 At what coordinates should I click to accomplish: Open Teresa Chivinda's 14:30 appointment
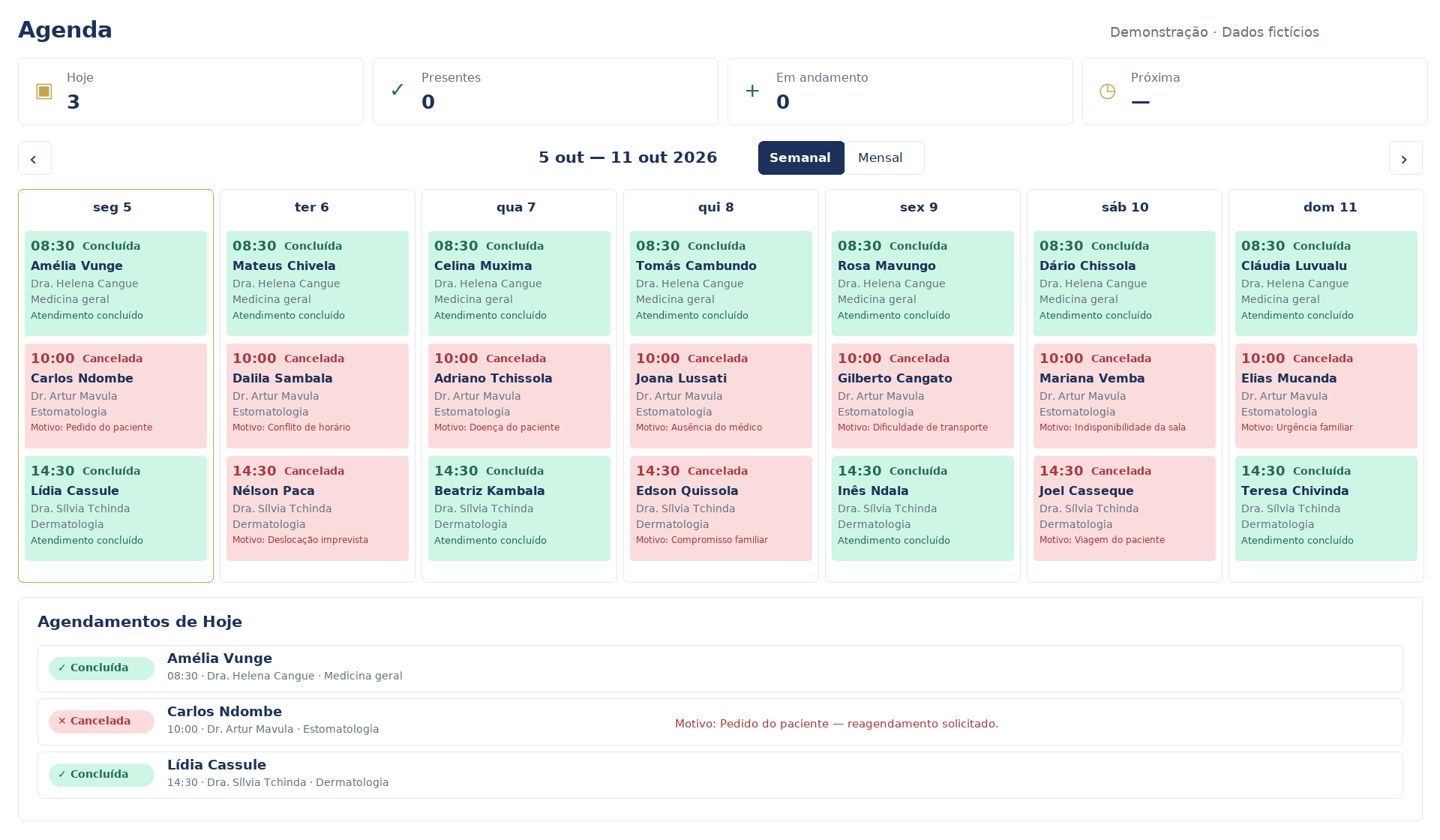[1326, 508]
